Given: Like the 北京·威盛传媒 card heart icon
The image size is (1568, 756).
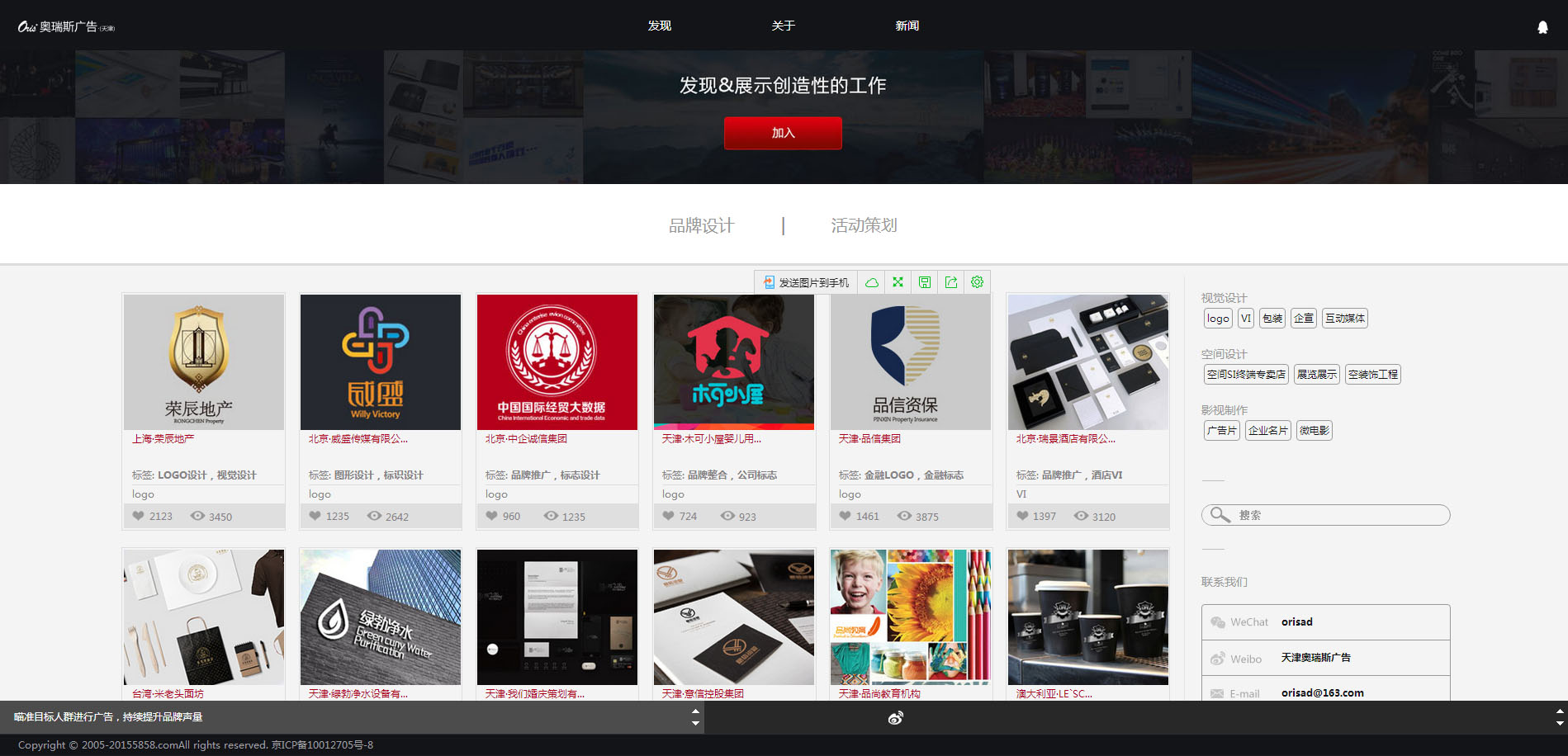Looking at the screenshot, I should coord(315,516).
